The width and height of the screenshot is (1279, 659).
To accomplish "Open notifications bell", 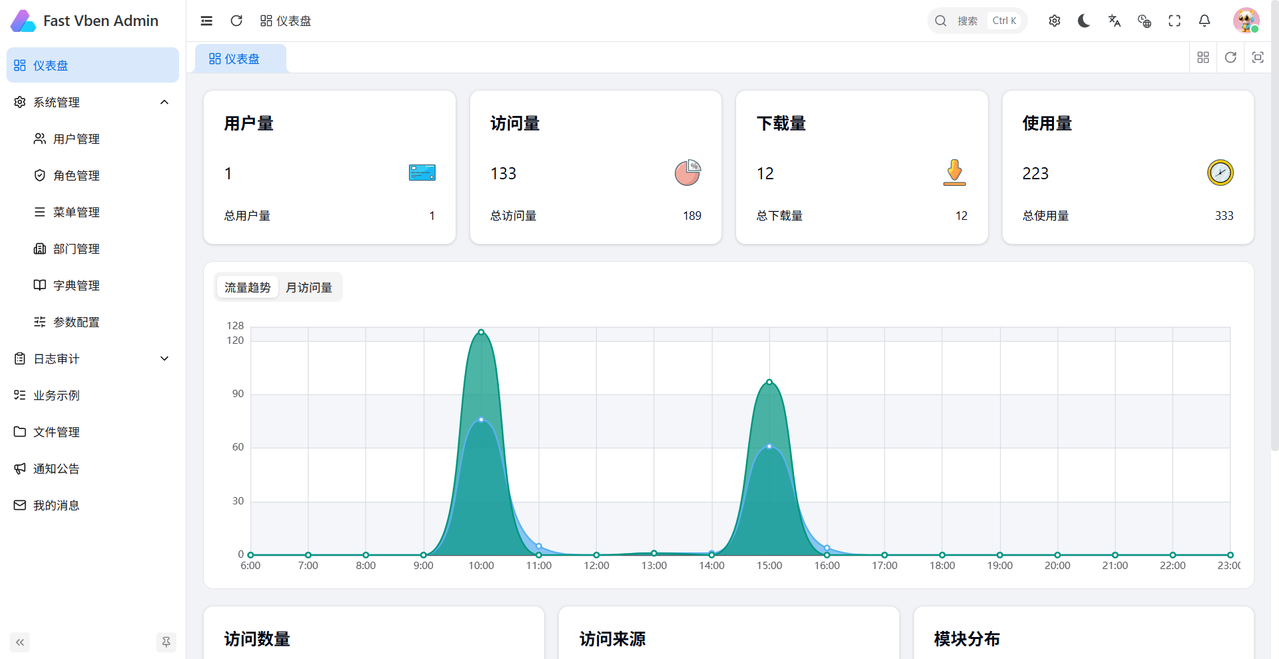I will coord(1204,20).
